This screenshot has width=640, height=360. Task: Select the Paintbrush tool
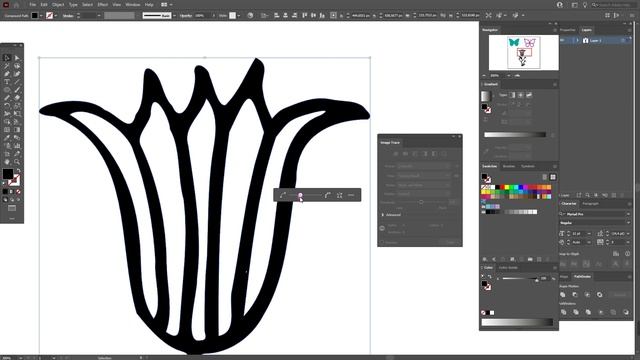[x=17, y=89]
